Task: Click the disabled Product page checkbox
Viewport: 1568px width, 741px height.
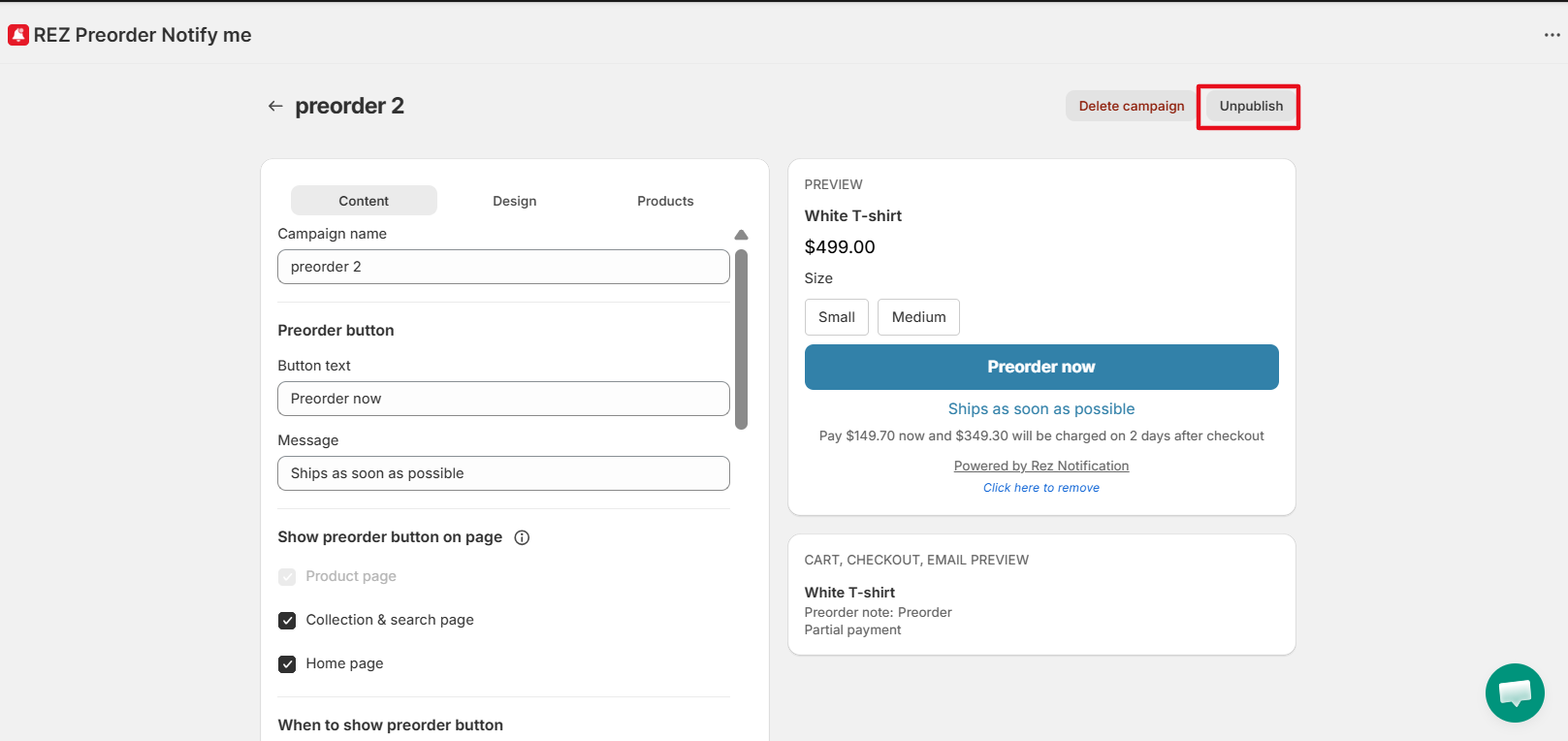Action: tap(287, 577)
